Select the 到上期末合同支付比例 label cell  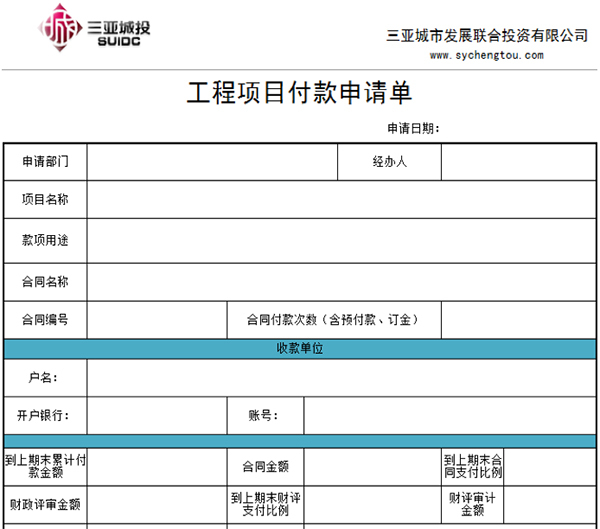click(473, 467)
